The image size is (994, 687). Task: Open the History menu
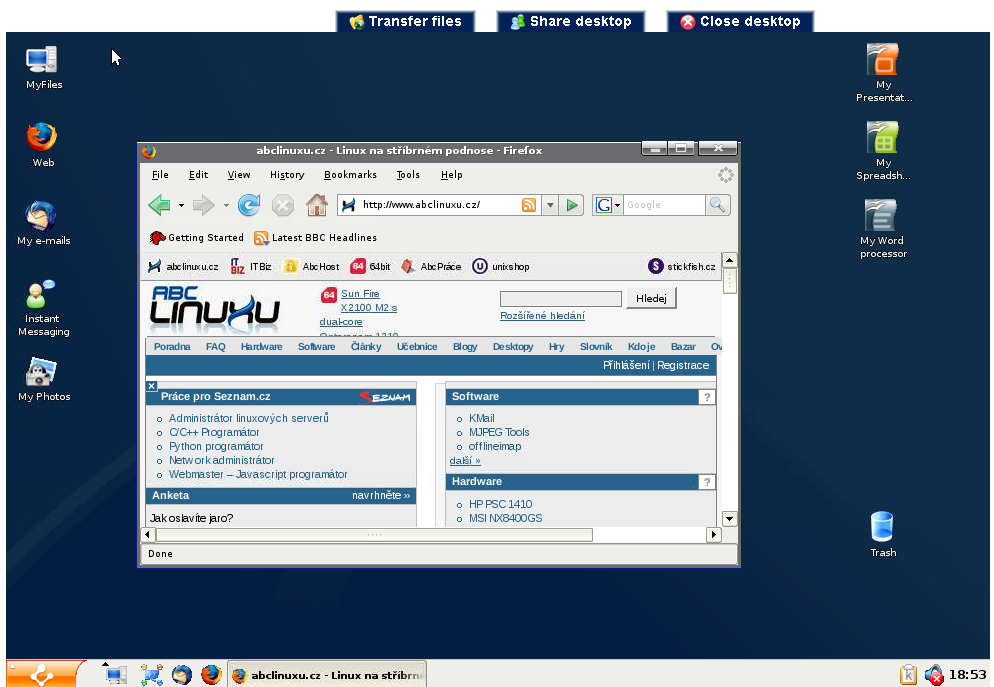click(x=287, y=175)
